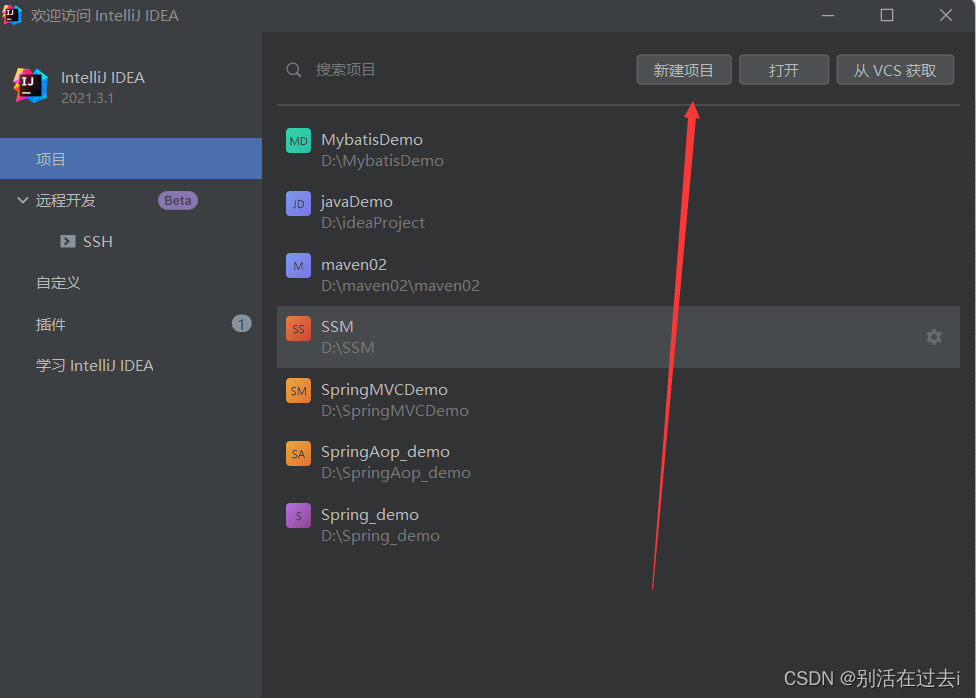Minimize the welcome window
976x698 pixels.
(x=828, y=15)
